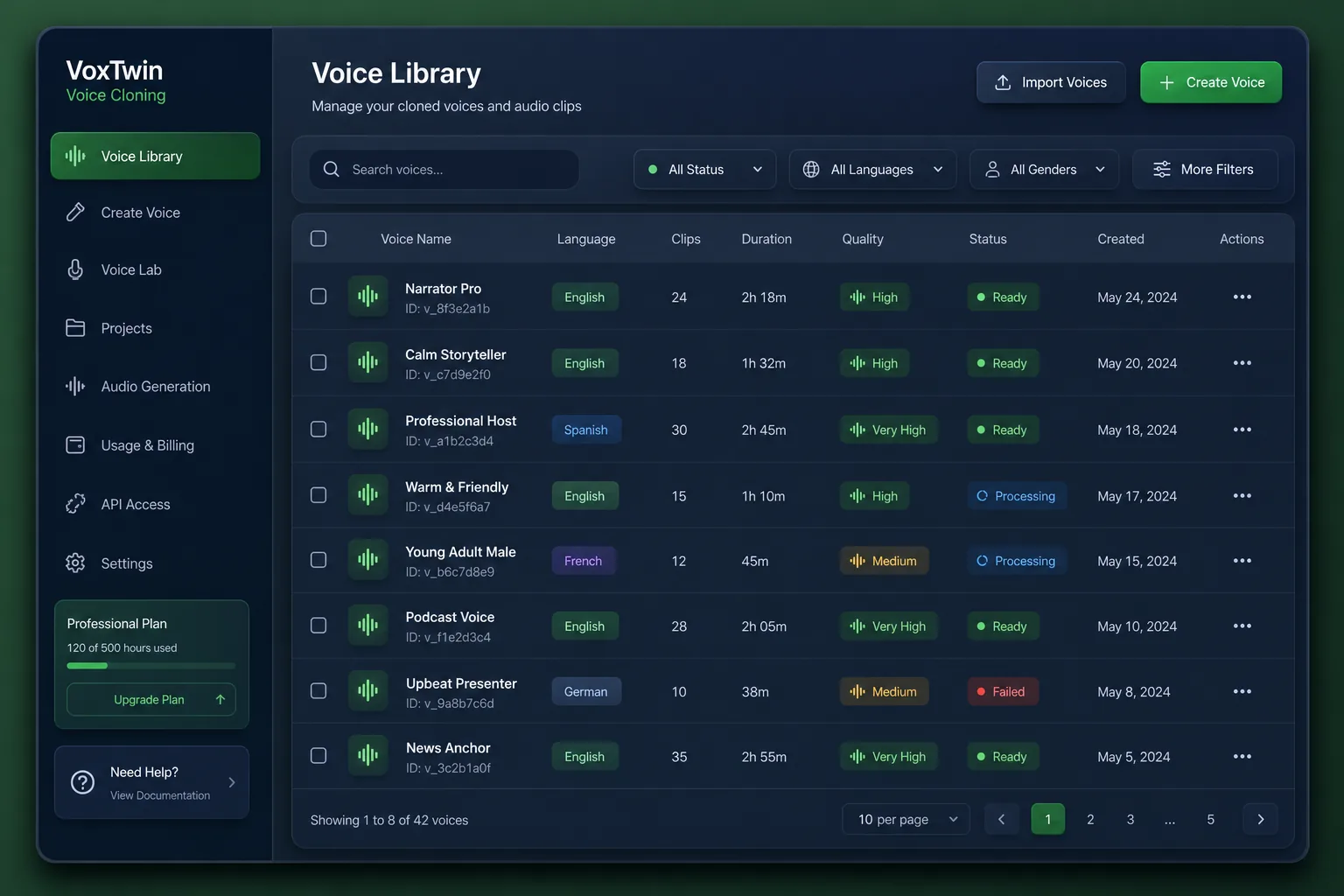Click the folder icon for Projects
1344x896 pixels.
tap(76, 328)
